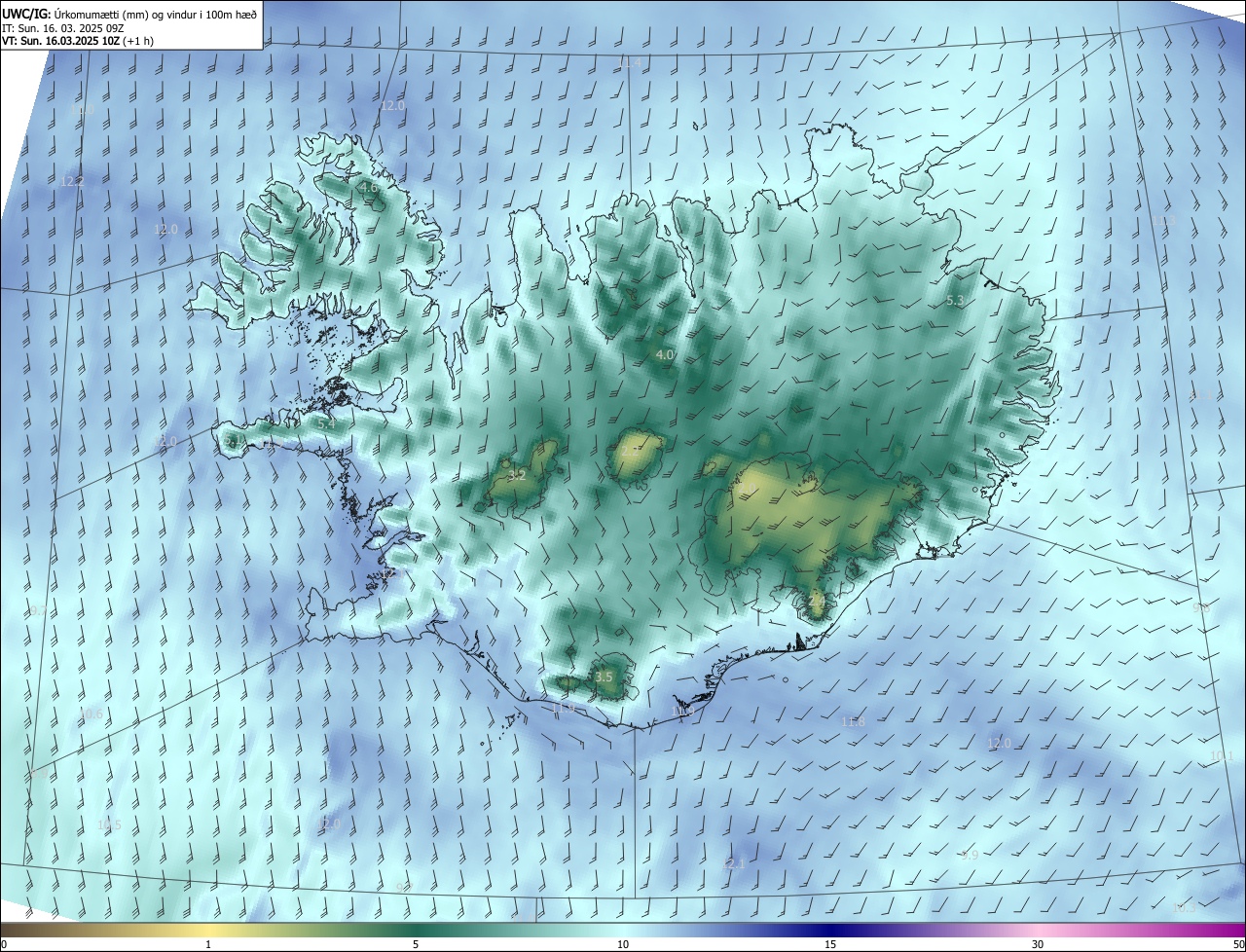1246x952 pixels.
Task: Click the '2.4' value on the map
Action: click(x=817, y=603)
